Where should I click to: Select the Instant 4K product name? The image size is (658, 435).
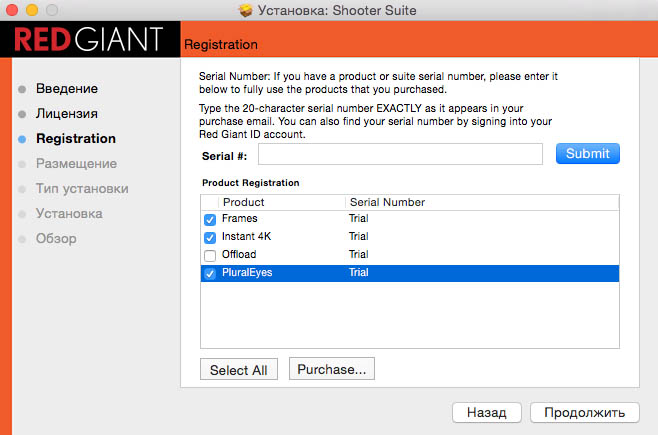(246, 237)
